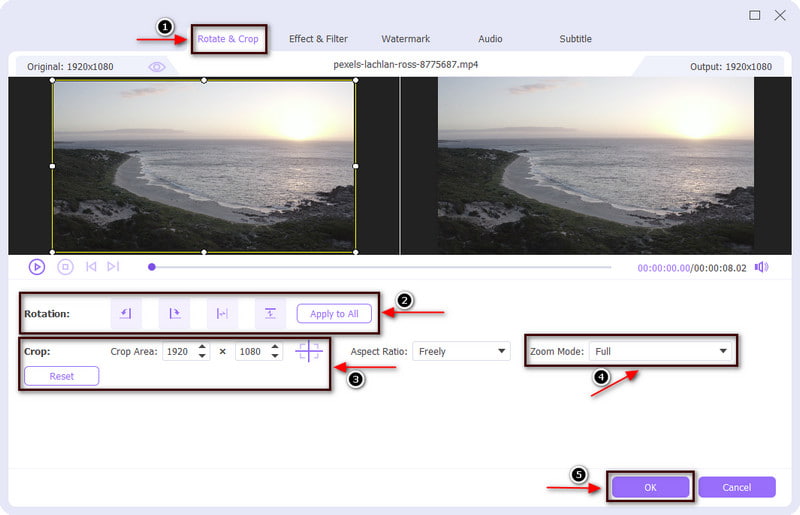Click the 00:00:00.00 current time readout

(663, 268)
